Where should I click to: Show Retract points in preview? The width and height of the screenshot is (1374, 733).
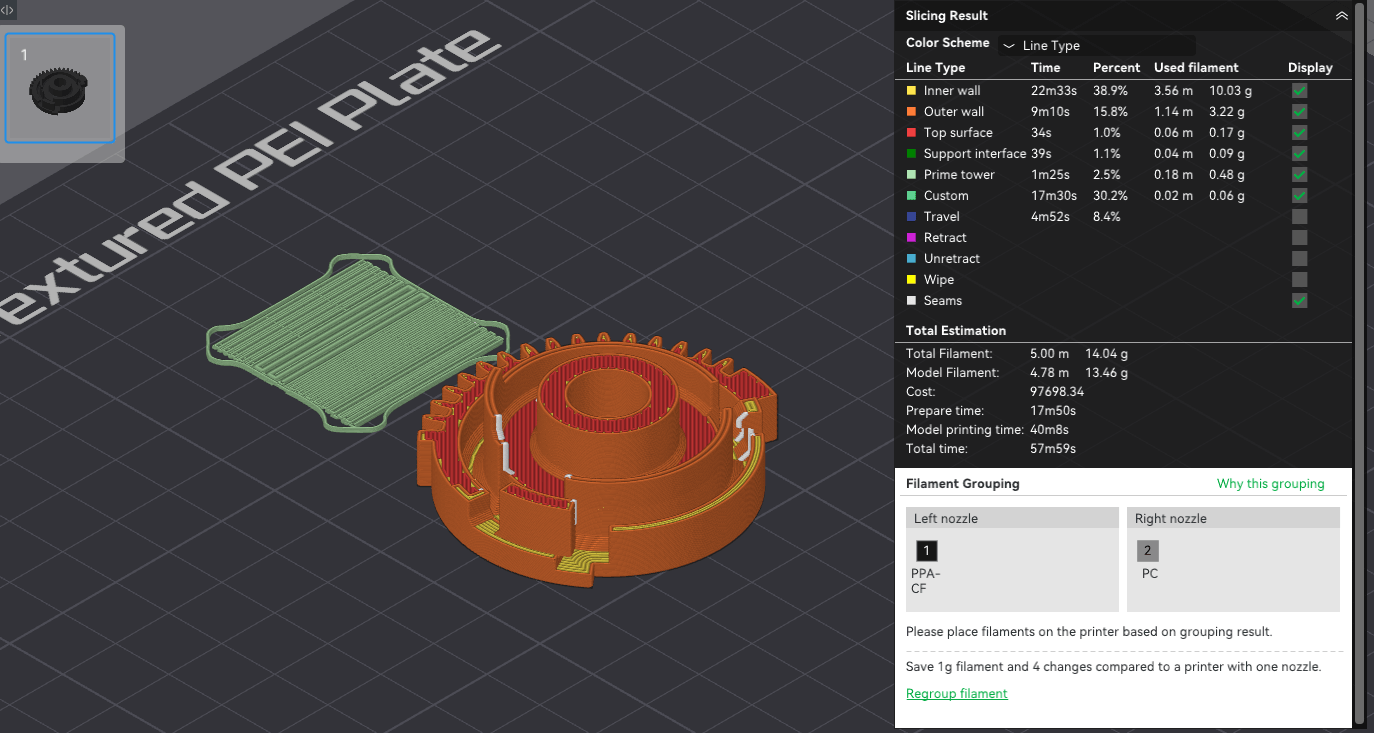point(1299,238)
